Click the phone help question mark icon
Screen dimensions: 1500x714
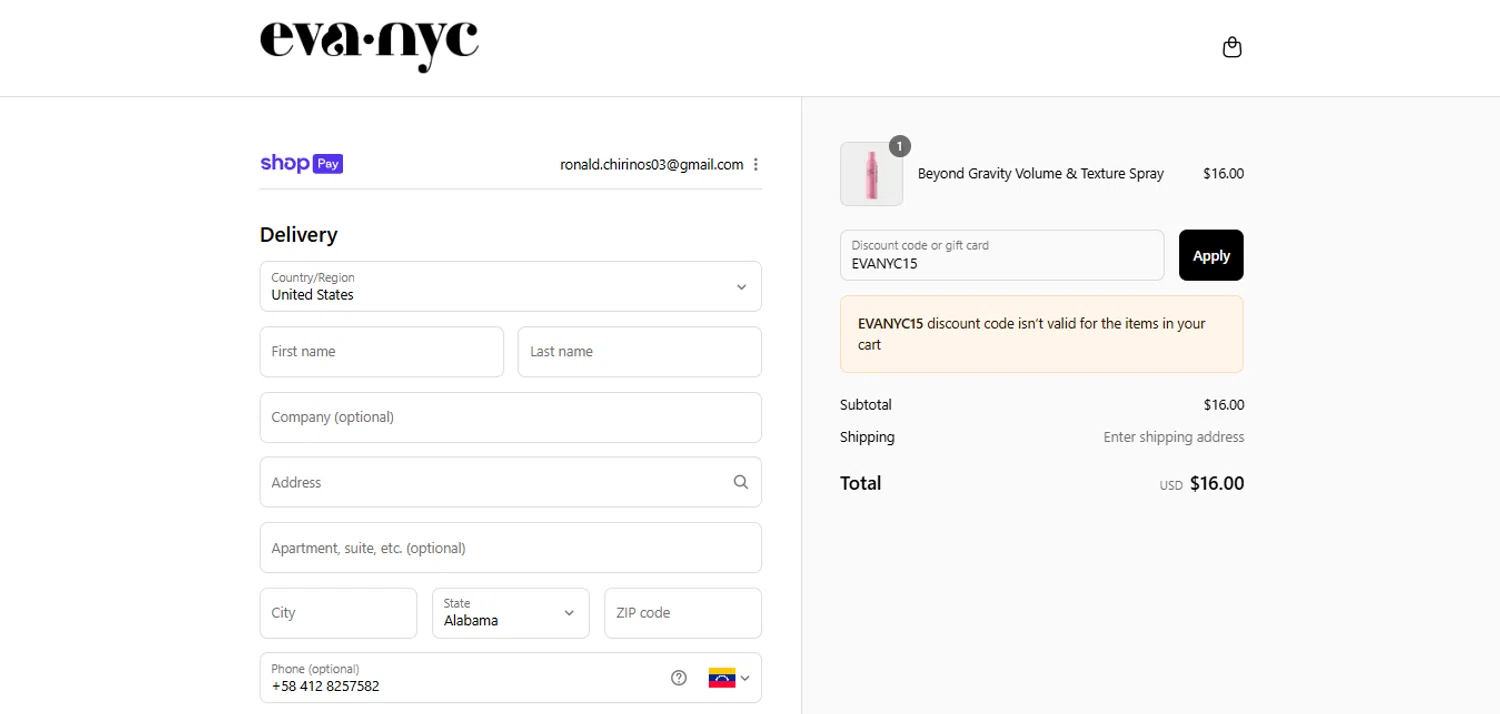tap(679, 678)
